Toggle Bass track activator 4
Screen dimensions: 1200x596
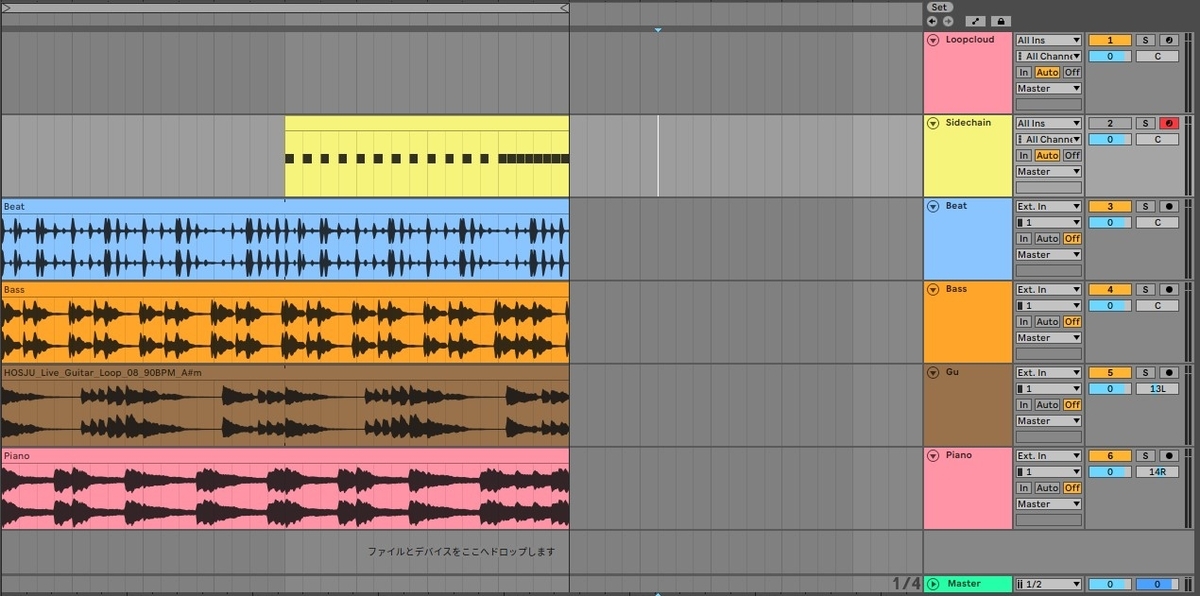click(1110, 289)
